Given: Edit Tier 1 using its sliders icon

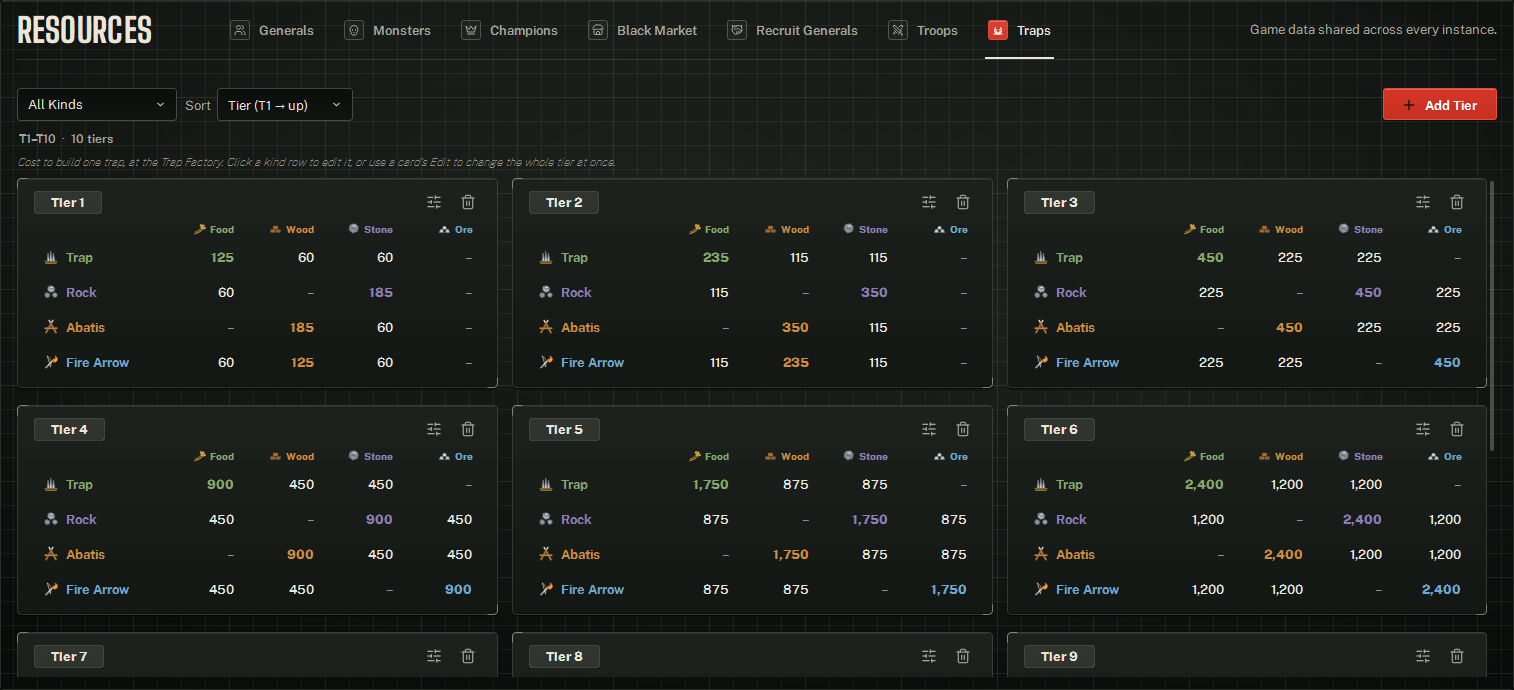Looking at the screenshot, I should click(434, 202).
